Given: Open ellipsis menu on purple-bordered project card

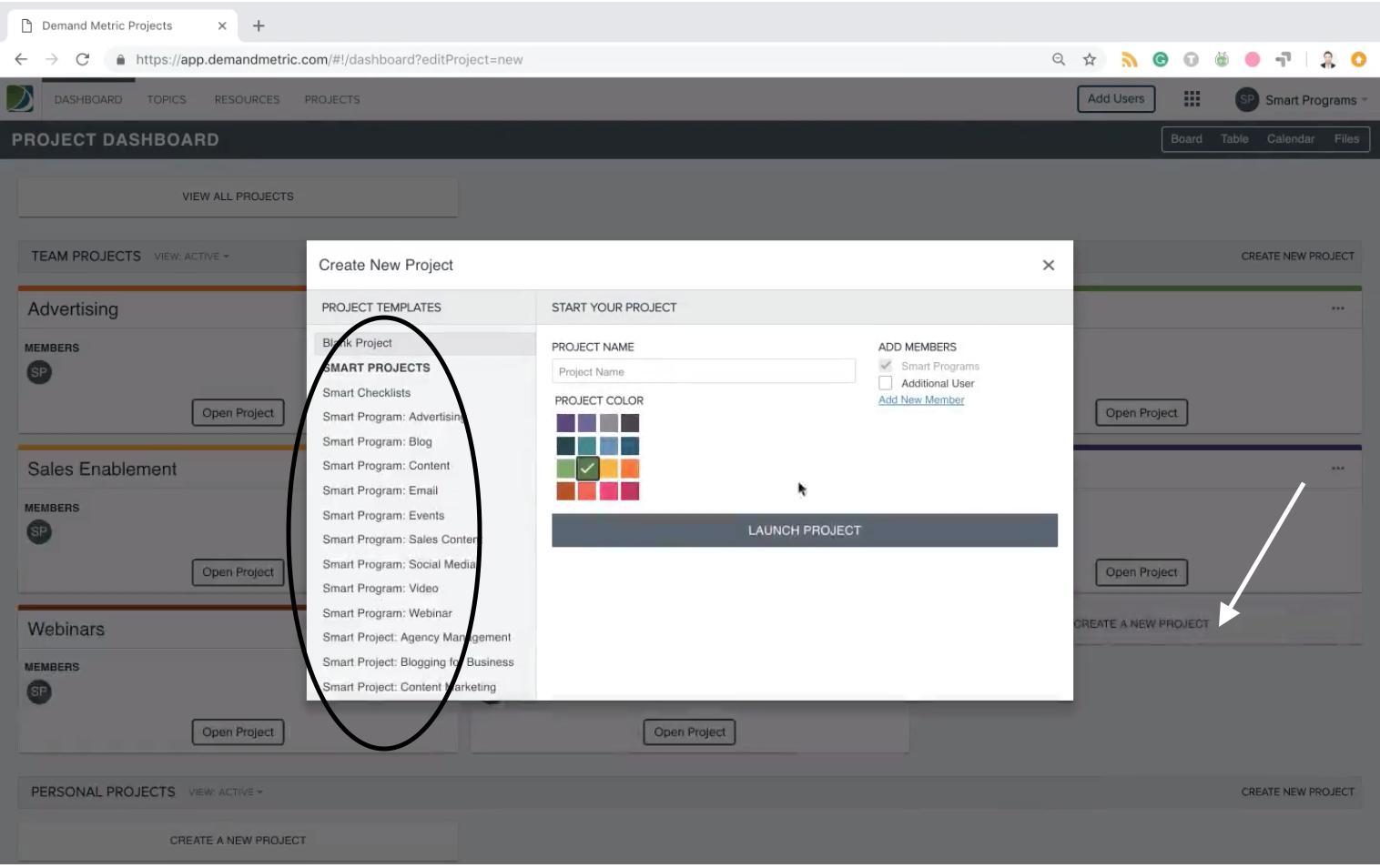Looking at the screenshot, I should [x=1338, y=469].
